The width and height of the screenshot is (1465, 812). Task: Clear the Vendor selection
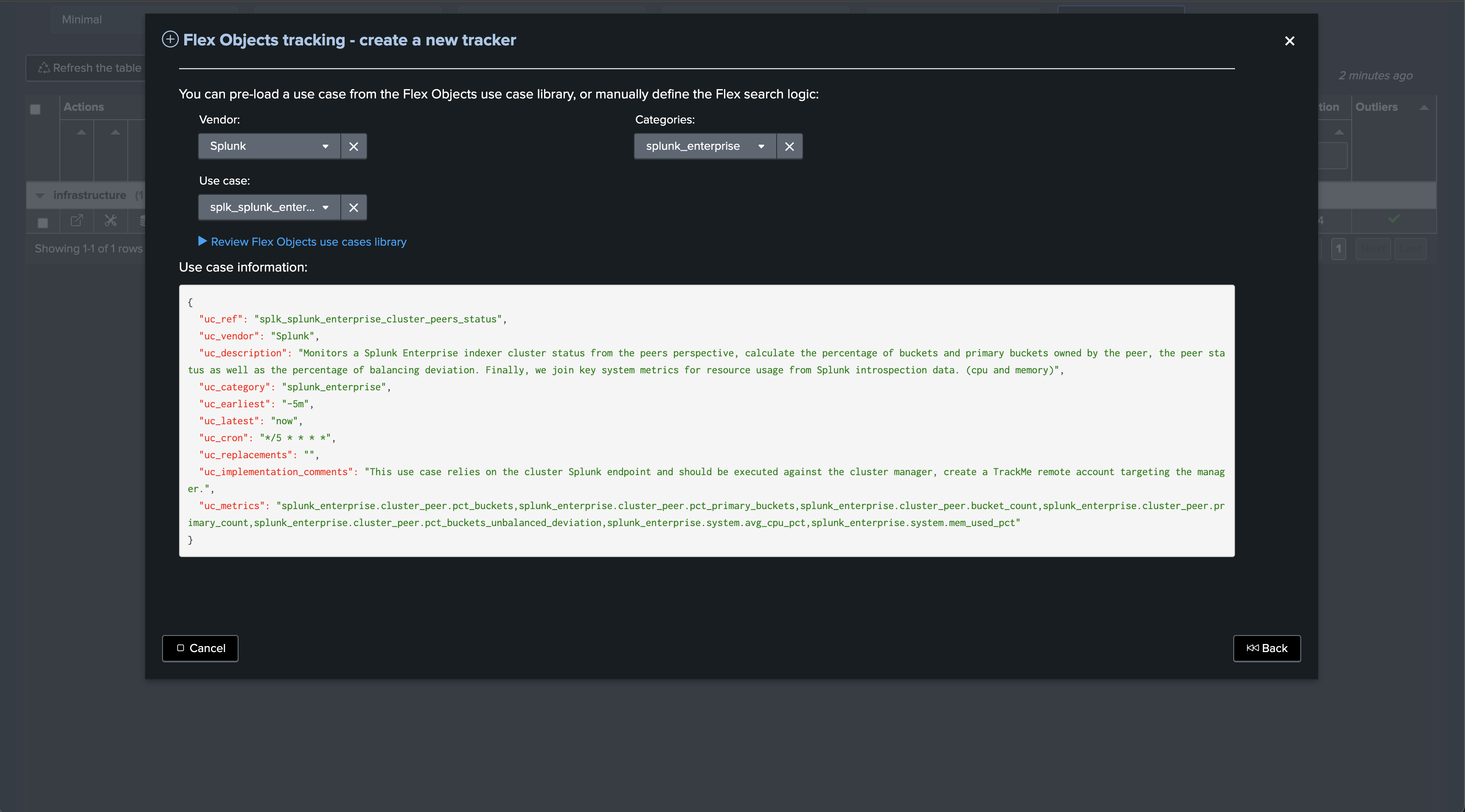tap(354, 146)
